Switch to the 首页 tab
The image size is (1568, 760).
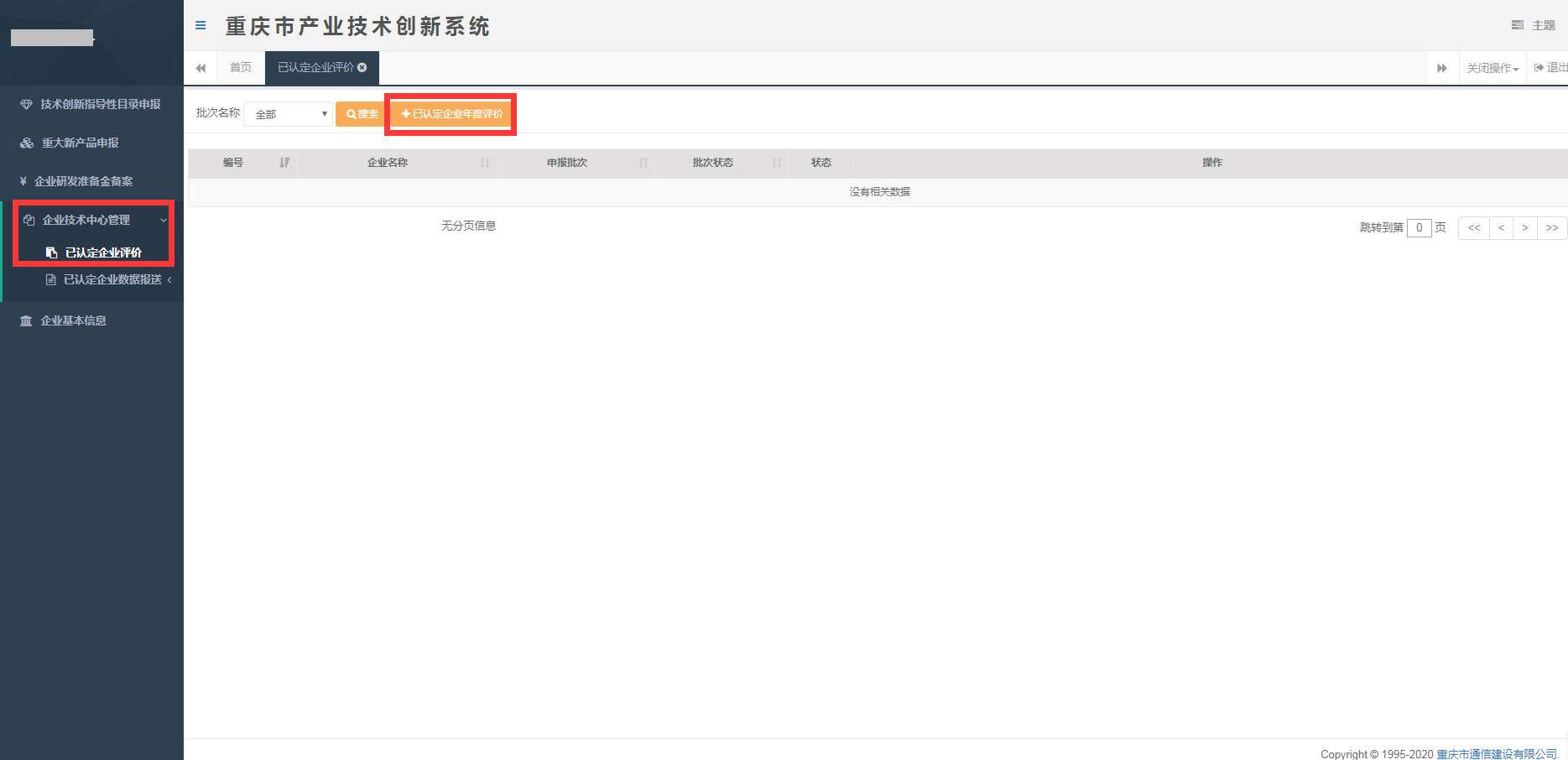click(241, 67)
